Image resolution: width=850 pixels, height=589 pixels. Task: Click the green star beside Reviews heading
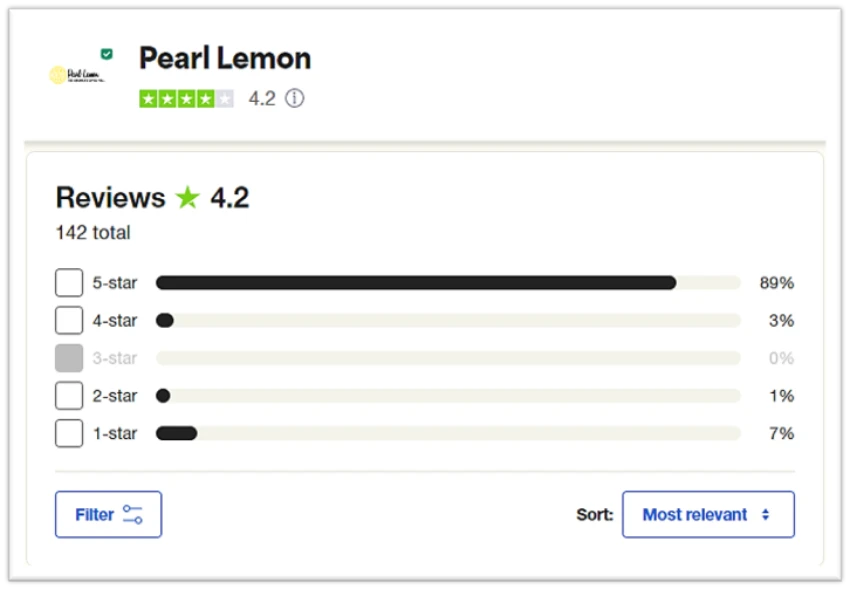(x=185, y=197)
